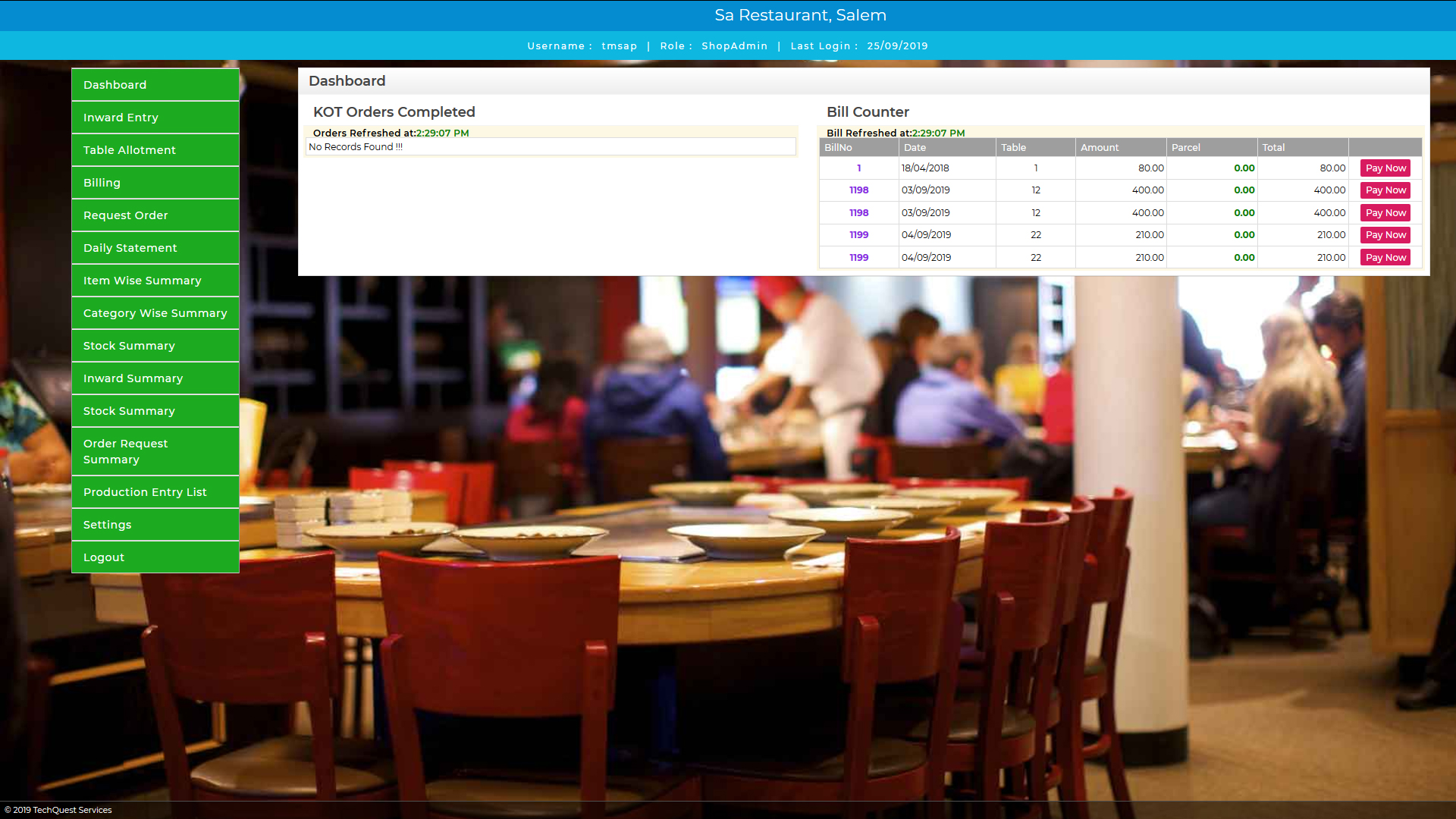Click Bill No 1198 to view details
Viewport: 1456px width, 819px height.
[x=857, y=190]
